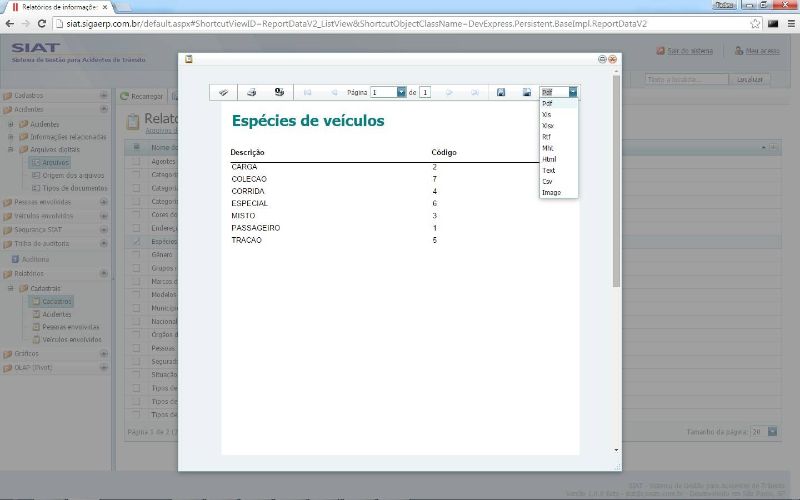Choose Image export format

point(559,193)
